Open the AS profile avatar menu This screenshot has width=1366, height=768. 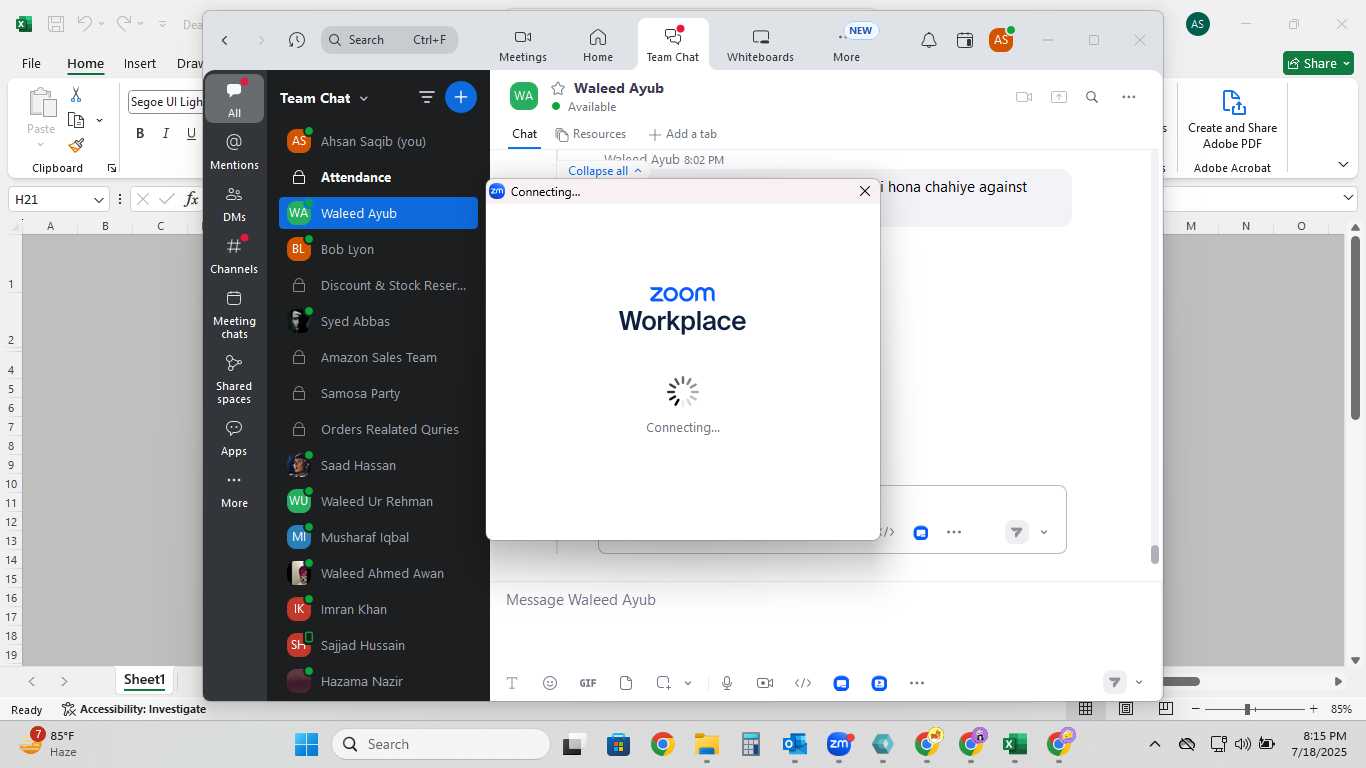(1001, 40)
